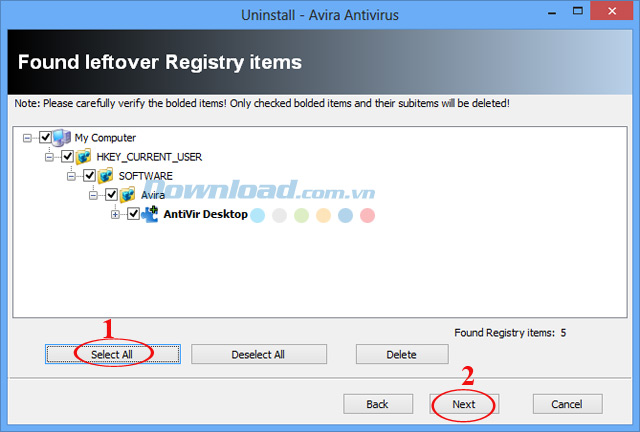The image size is (640, 432).
Task: Collapse the Avira tree node
Action: click(93, 195)
